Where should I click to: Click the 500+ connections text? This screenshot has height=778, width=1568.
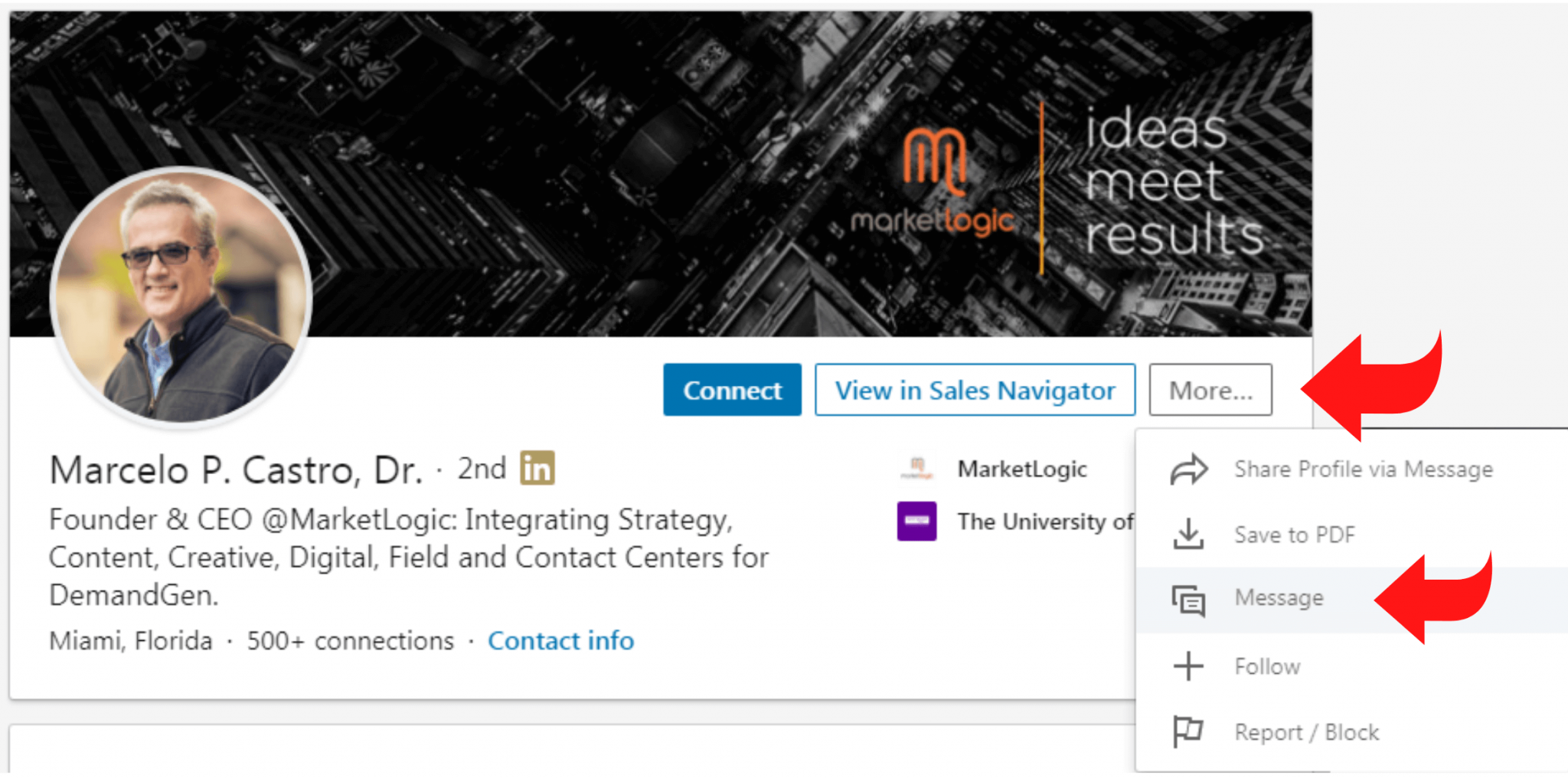click(349, 641)
